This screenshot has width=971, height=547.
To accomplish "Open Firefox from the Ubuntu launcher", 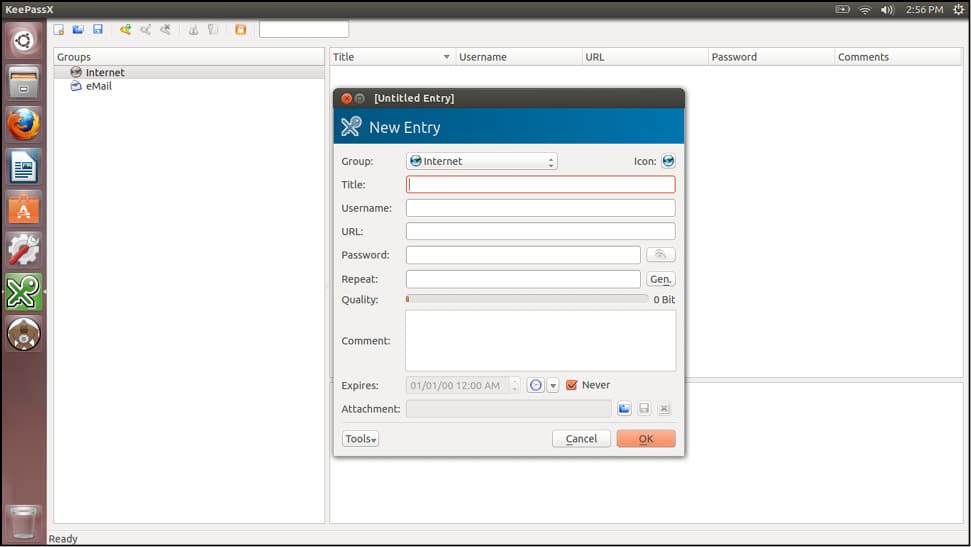I will click(23, 124).
